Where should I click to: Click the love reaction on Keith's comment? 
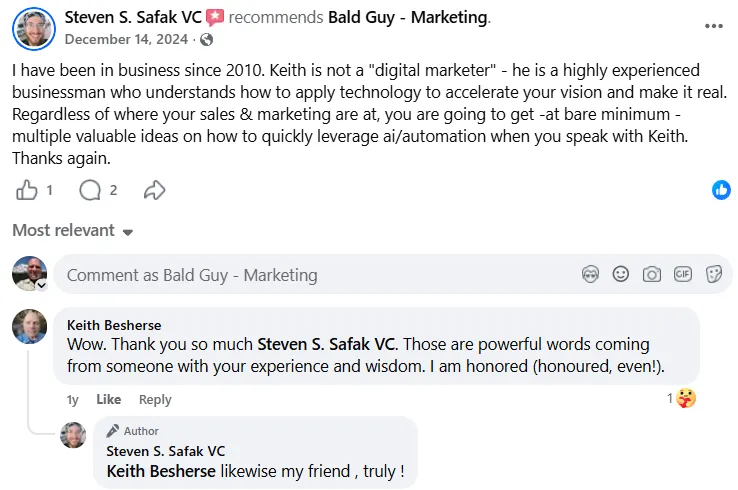pyautogui.click(x=685, y=398)
